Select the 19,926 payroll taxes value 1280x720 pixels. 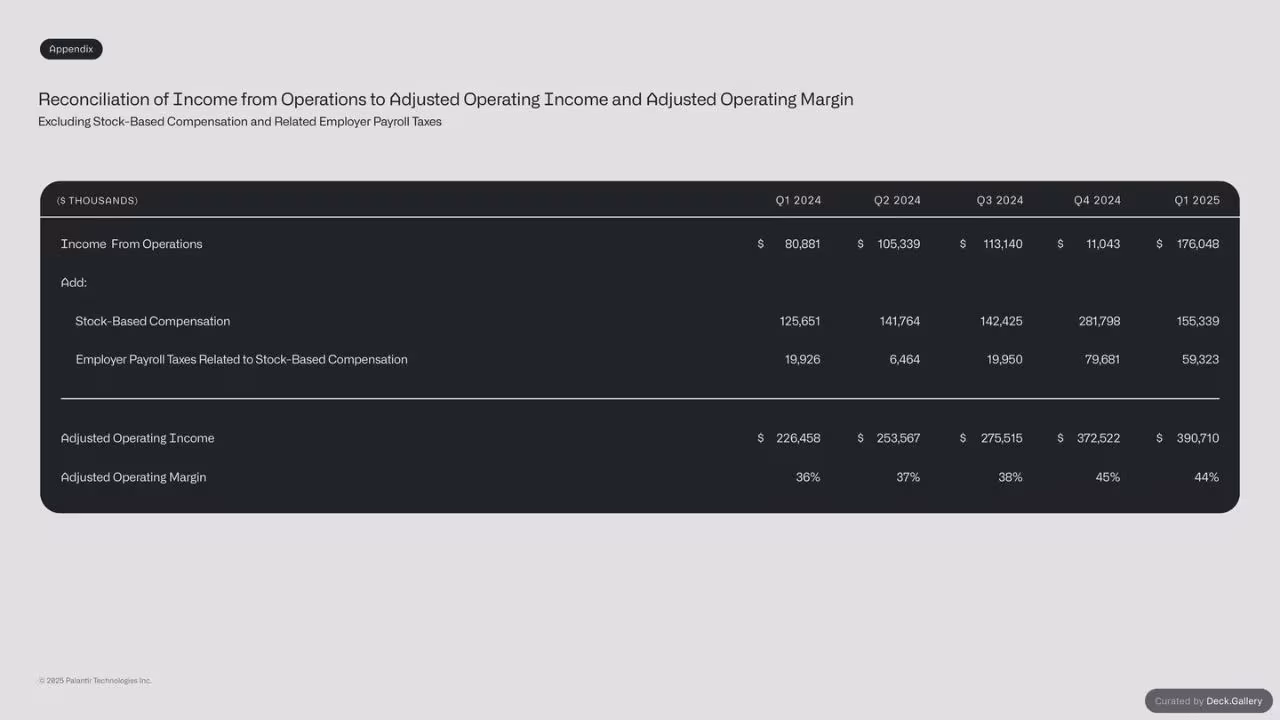pos(802,360)
